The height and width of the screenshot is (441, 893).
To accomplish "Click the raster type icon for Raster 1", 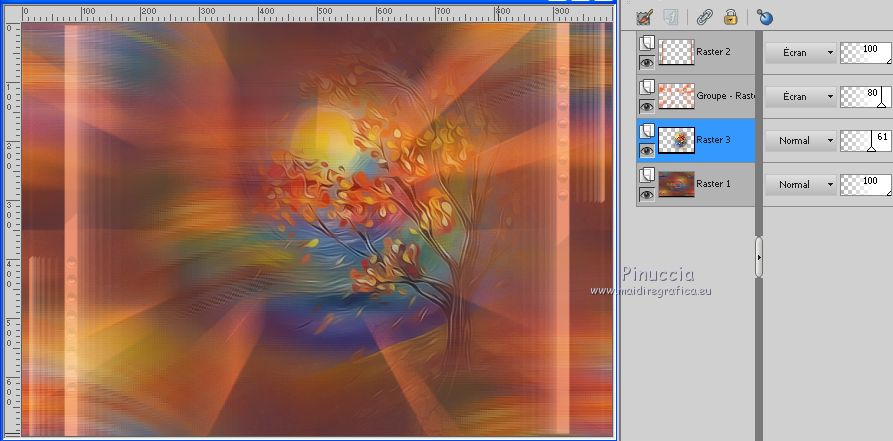I will tap(646, 175).
